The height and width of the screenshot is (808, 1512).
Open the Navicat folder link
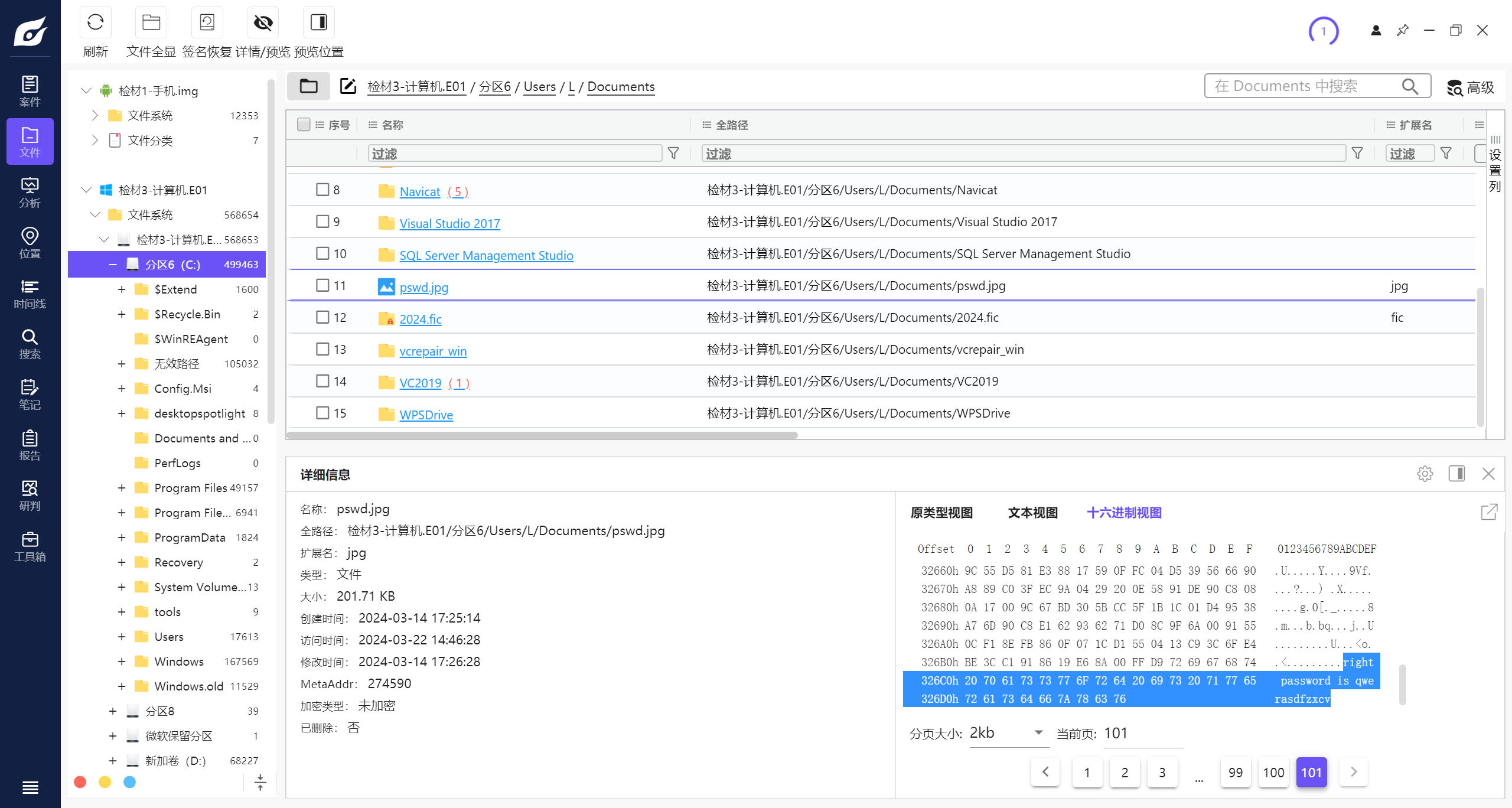tap(419, 191)
